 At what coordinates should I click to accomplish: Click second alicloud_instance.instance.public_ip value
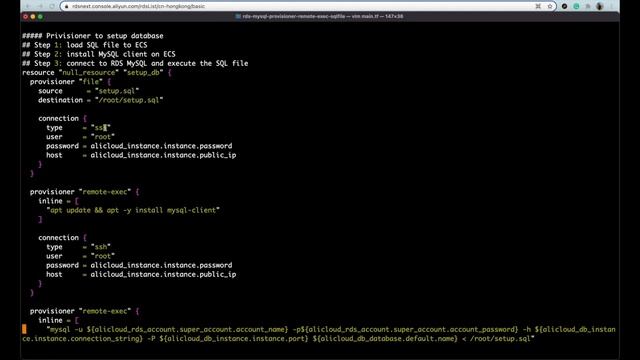click(163, 275)
